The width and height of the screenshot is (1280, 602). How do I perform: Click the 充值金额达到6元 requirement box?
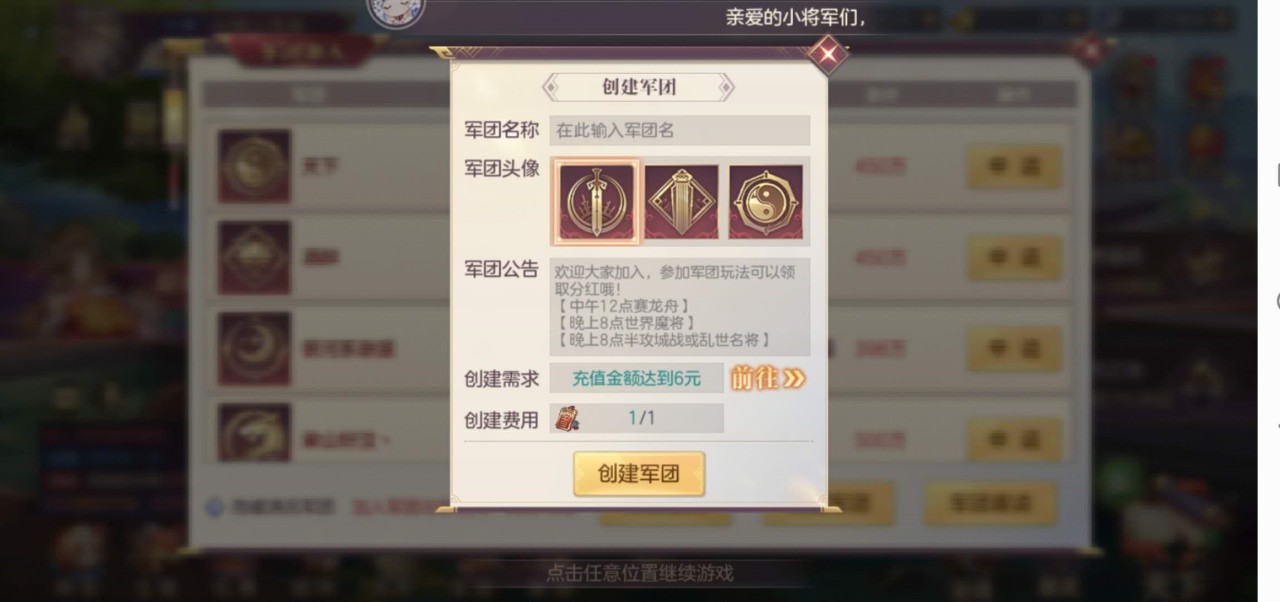pyautogui.click(x=636, y=379)
